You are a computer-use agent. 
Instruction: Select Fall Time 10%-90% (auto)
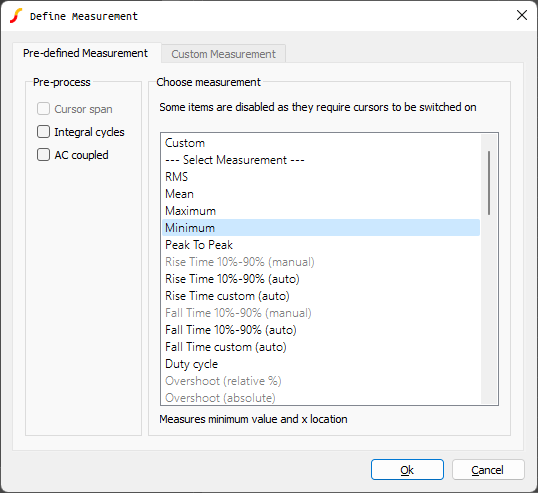[x=321, y=330]
